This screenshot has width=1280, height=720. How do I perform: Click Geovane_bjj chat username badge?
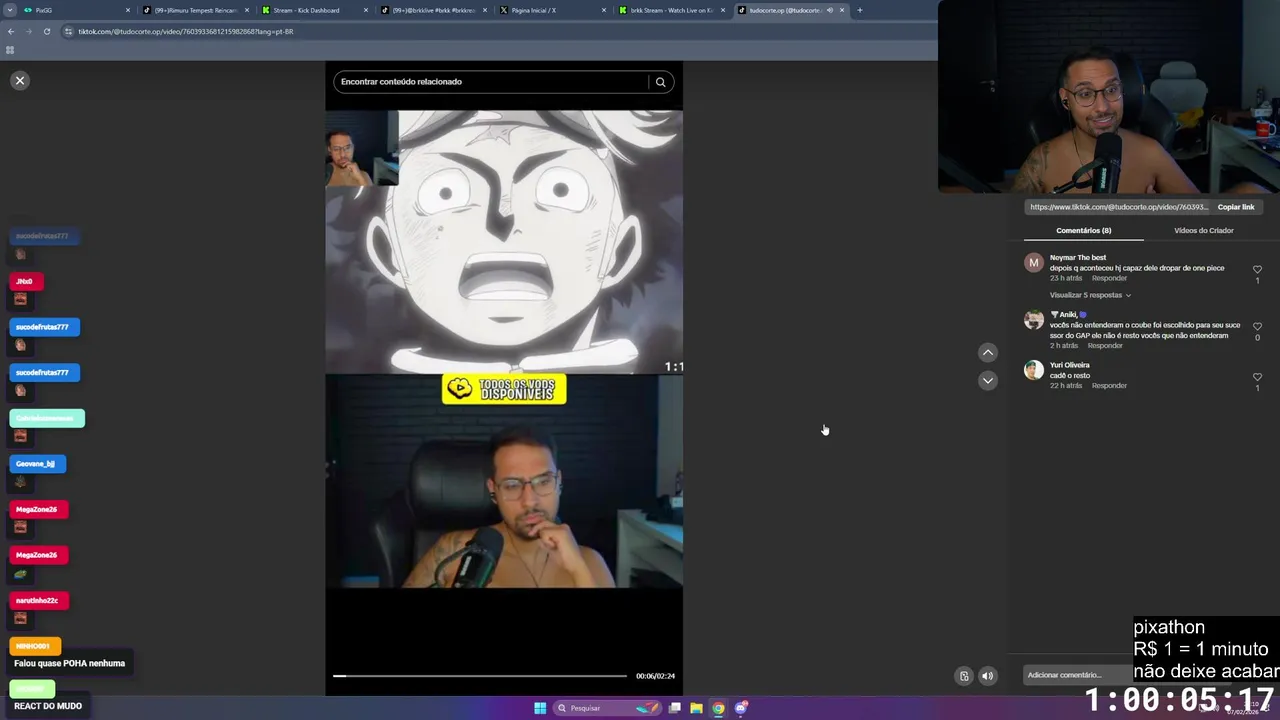(x=36, y=464)
